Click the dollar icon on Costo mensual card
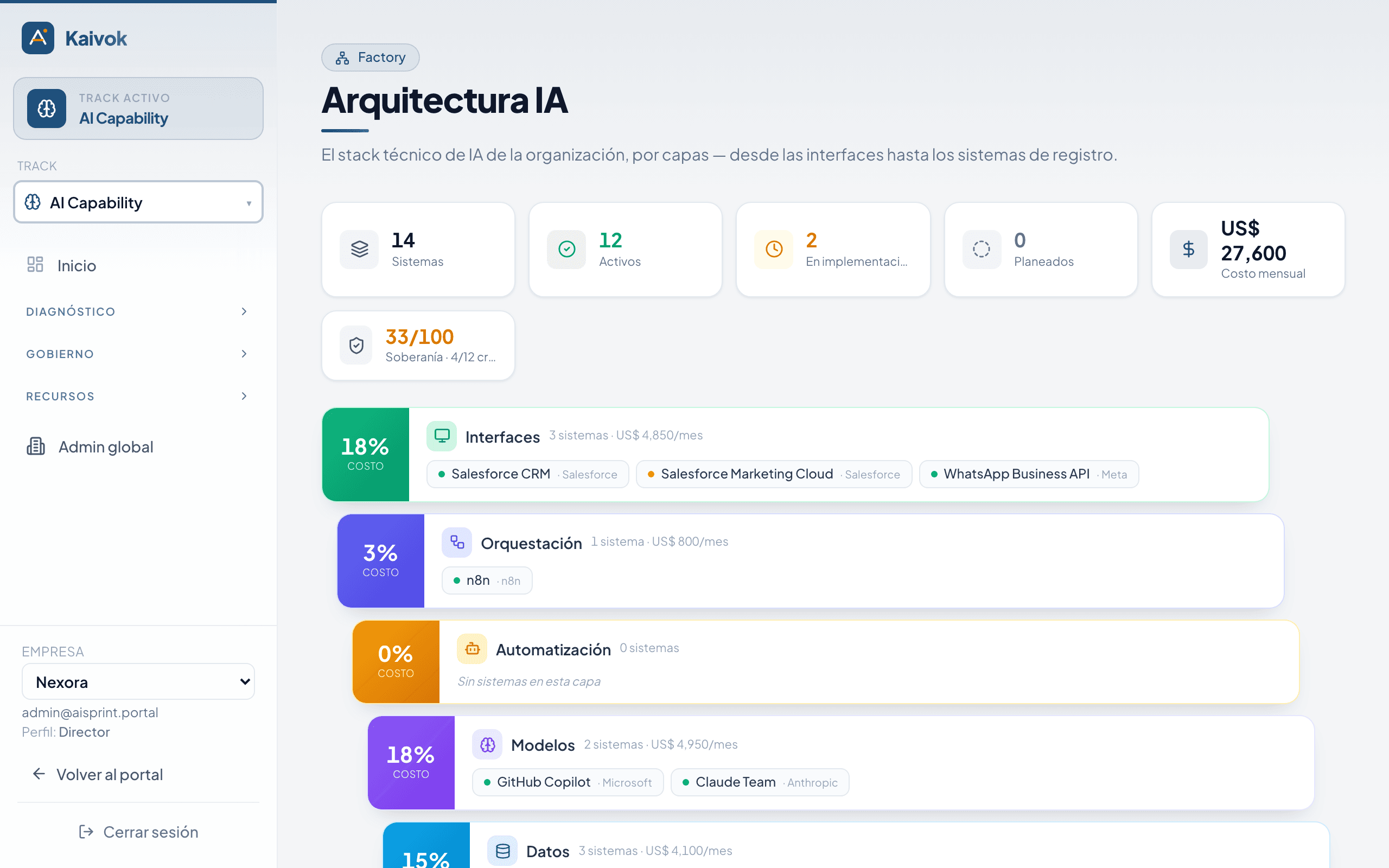The image size is (1389, 868). [1189, 249]
